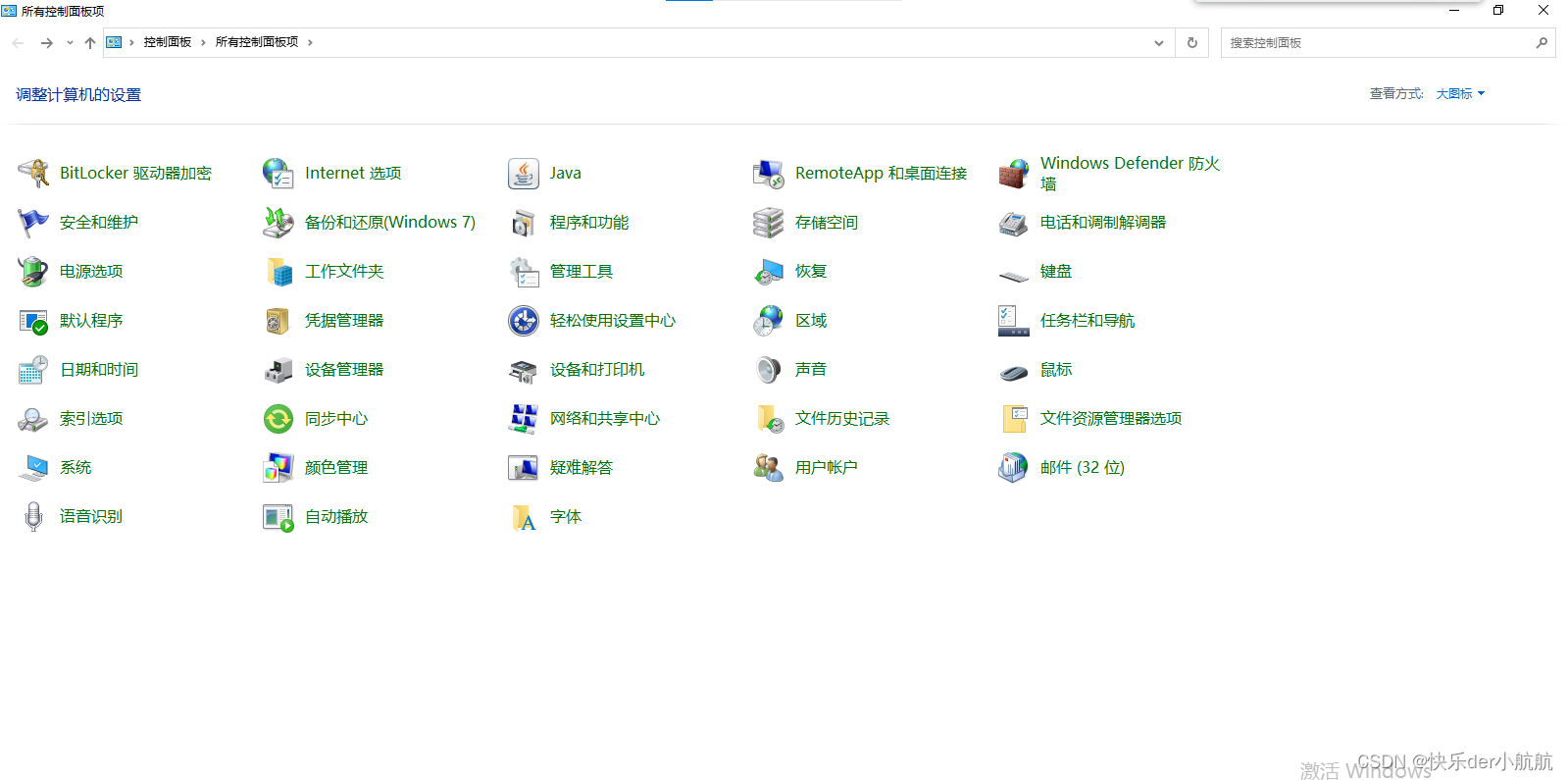Open the 键盘 keyboard icon

(x=1014, y=275)
